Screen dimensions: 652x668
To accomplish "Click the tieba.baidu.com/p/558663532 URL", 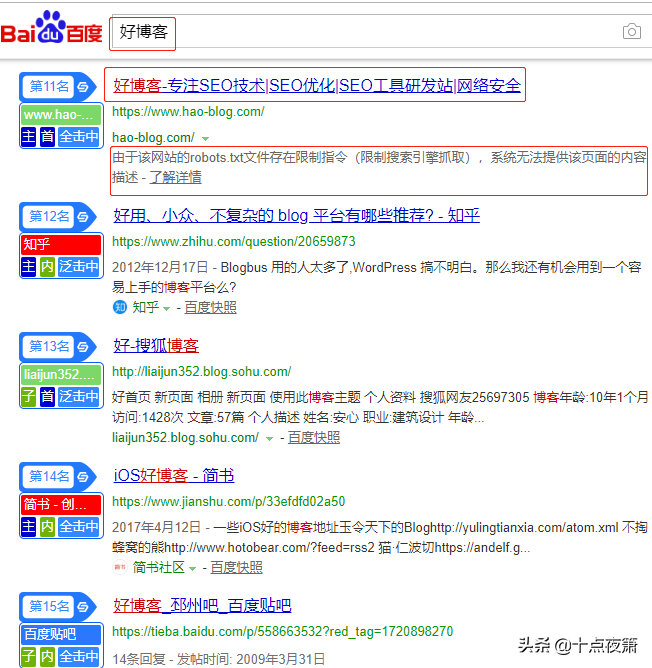I will 283,631.
